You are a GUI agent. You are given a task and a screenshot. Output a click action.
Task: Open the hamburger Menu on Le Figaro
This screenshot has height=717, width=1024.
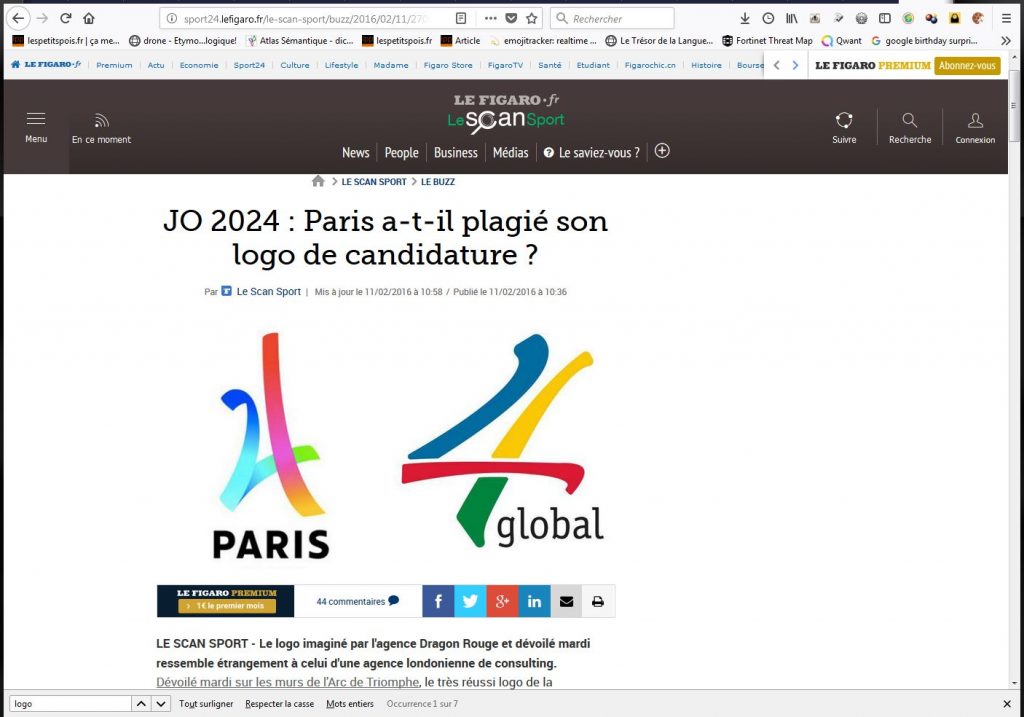[36, 119]
